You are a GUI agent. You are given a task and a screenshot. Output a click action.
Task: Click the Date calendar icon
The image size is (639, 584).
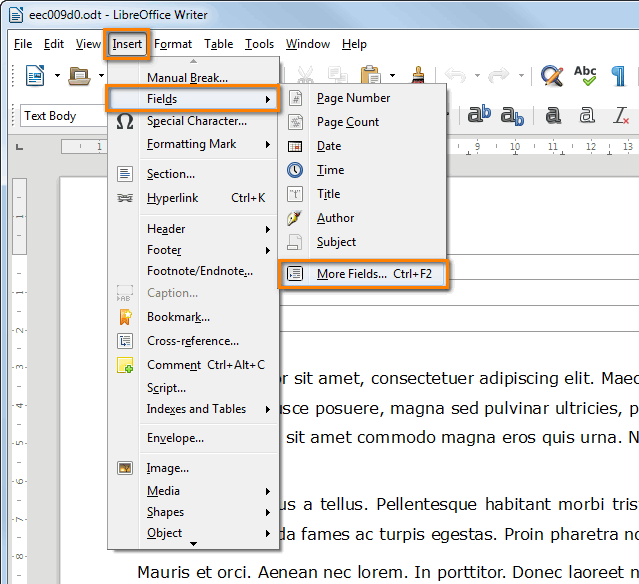pos(295,146)
